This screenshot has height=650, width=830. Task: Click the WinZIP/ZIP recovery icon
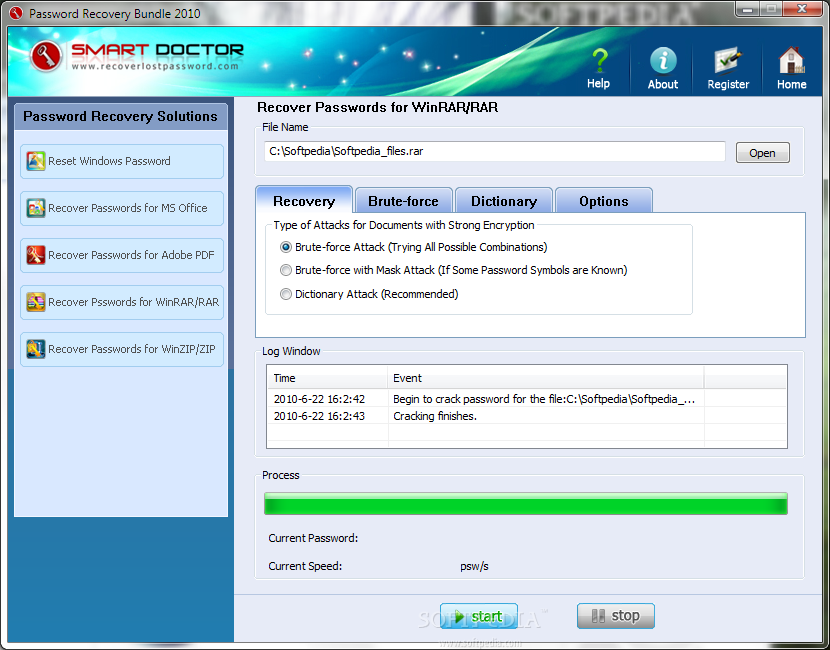35,349
